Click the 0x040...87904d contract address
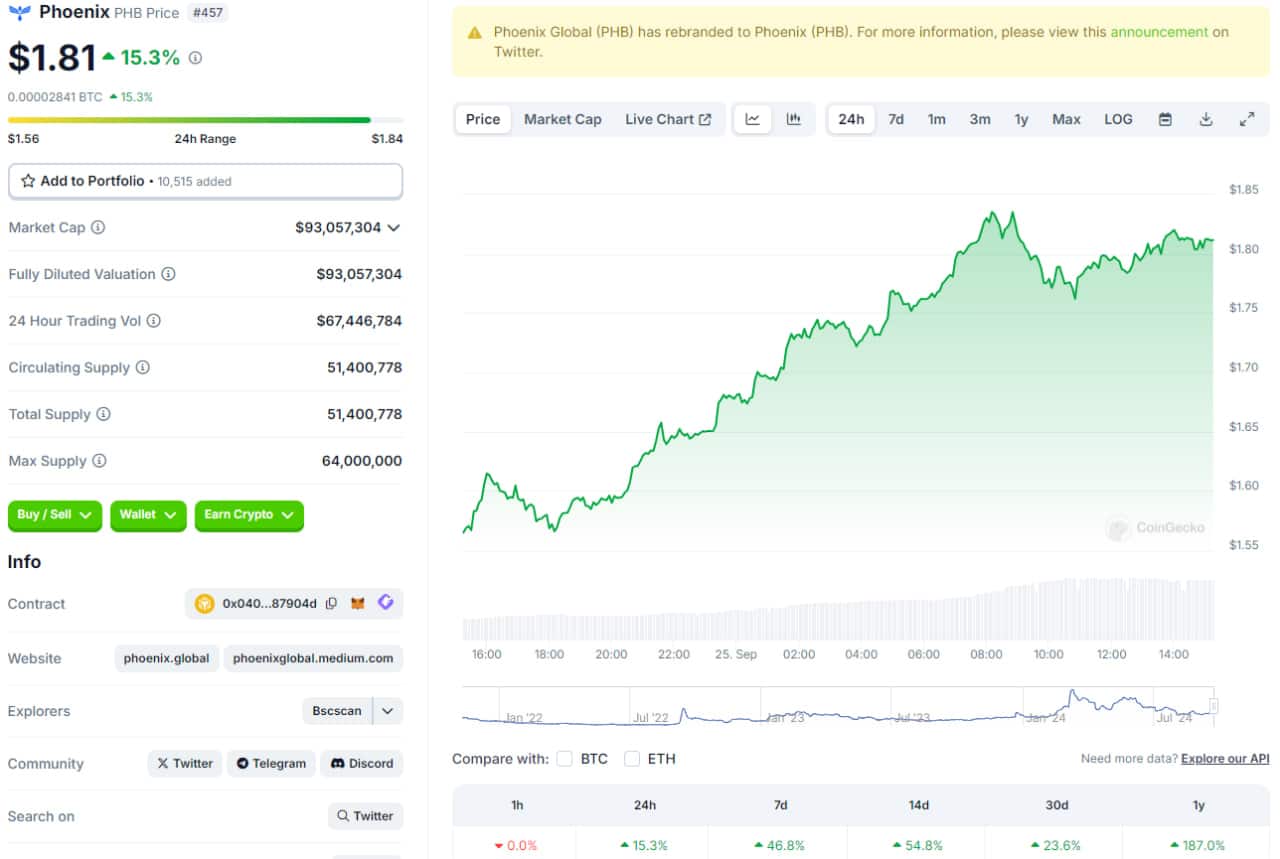The image size is (1280, 859). (270, 604)
